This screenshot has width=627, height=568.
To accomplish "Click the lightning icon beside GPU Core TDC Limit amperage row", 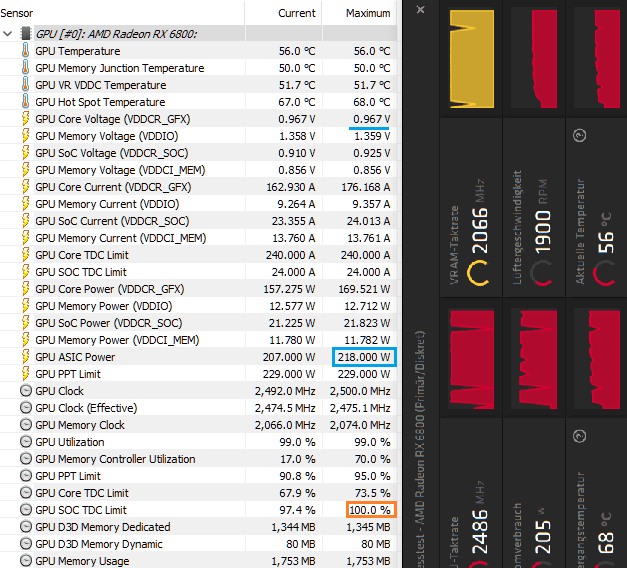I will point(26,255).
